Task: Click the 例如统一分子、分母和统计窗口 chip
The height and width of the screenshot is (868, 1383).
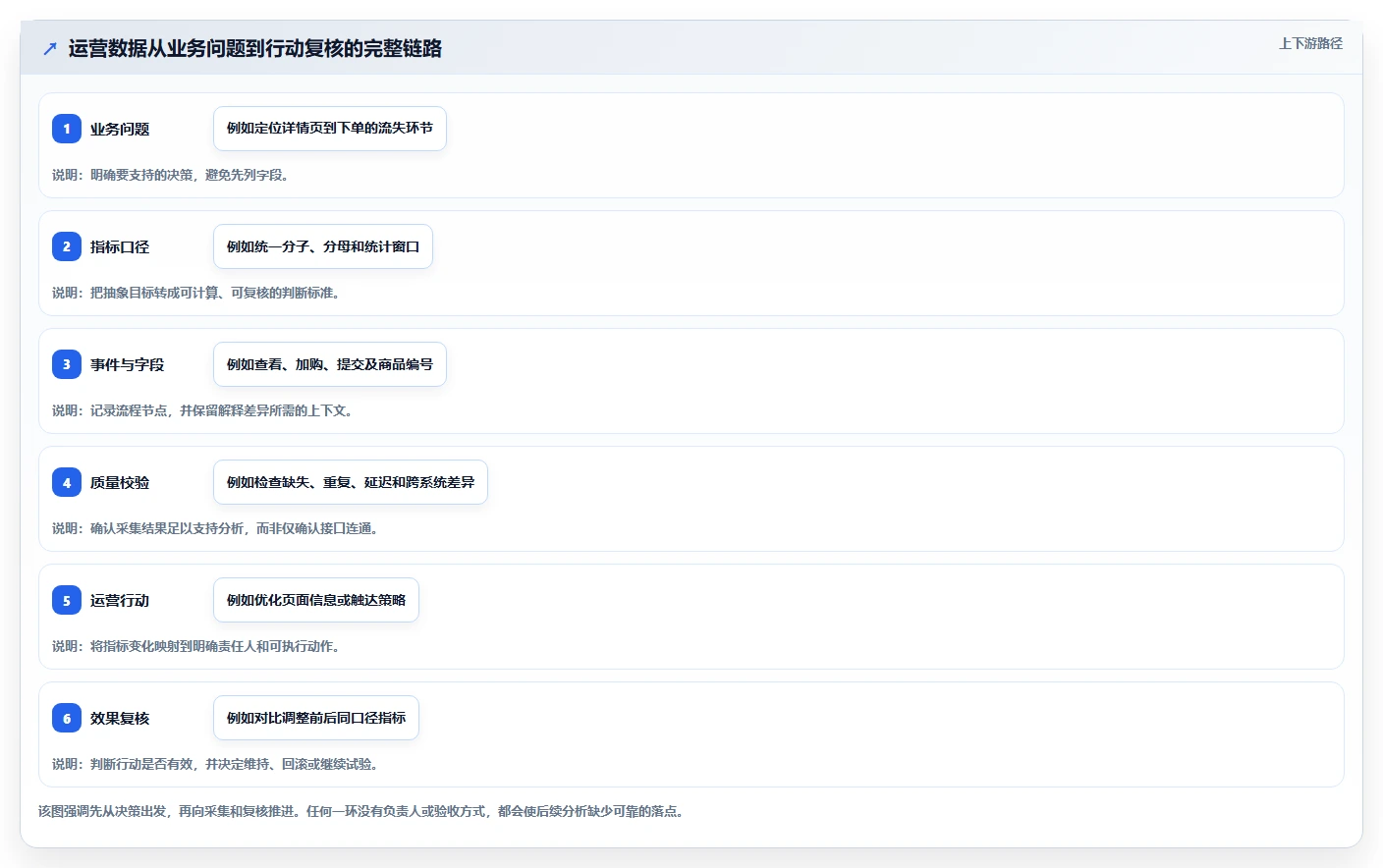Action: 323,246
